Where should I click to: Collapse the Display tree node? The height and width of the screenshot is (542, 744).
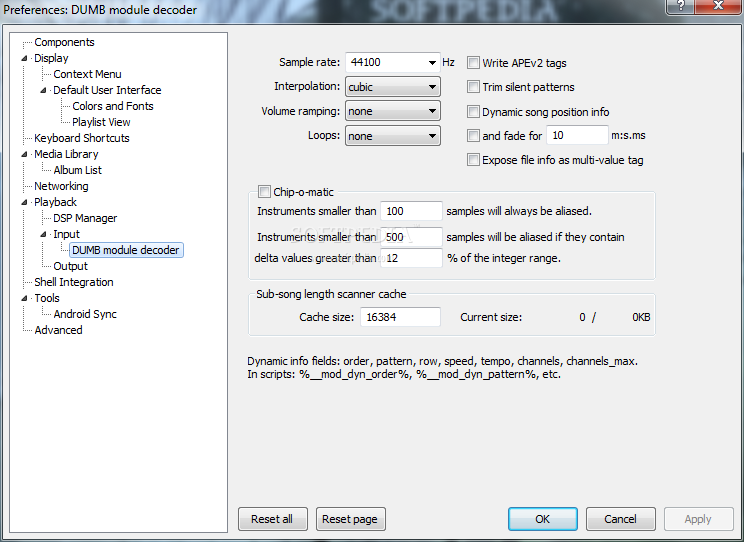[25, 58]
